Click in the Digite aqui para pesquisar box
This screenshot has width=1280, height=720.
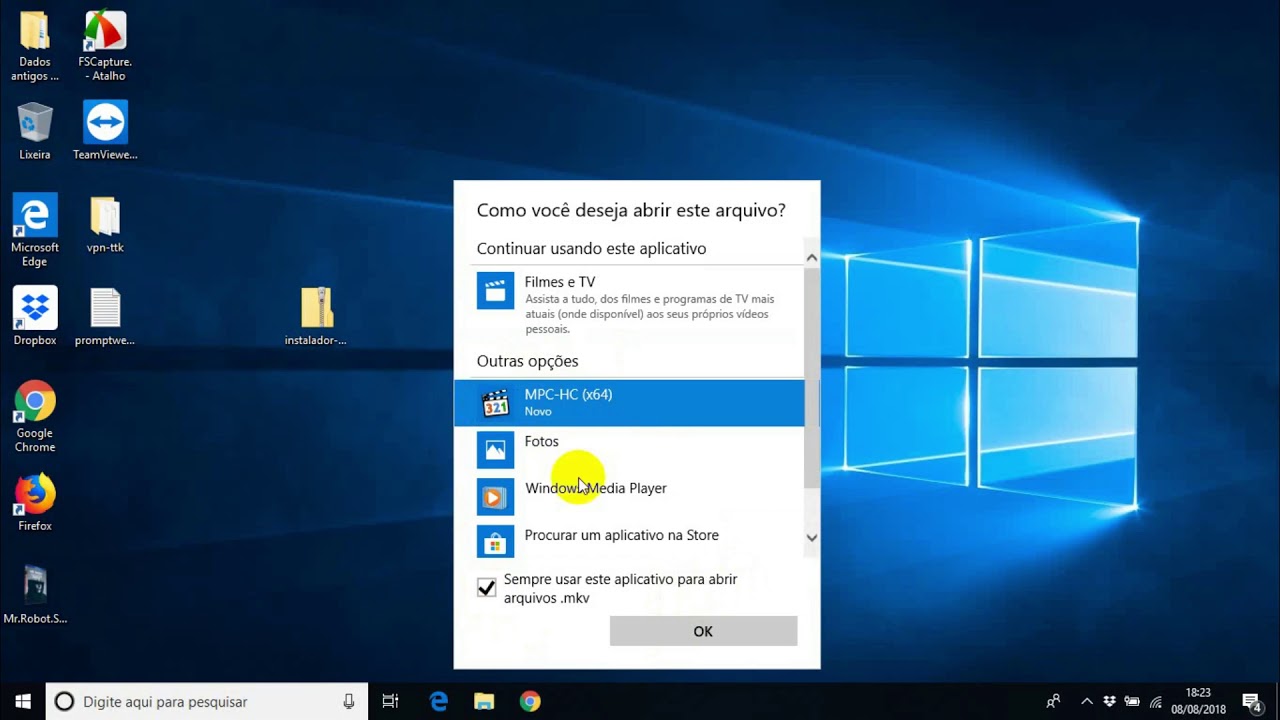(207, 701)
